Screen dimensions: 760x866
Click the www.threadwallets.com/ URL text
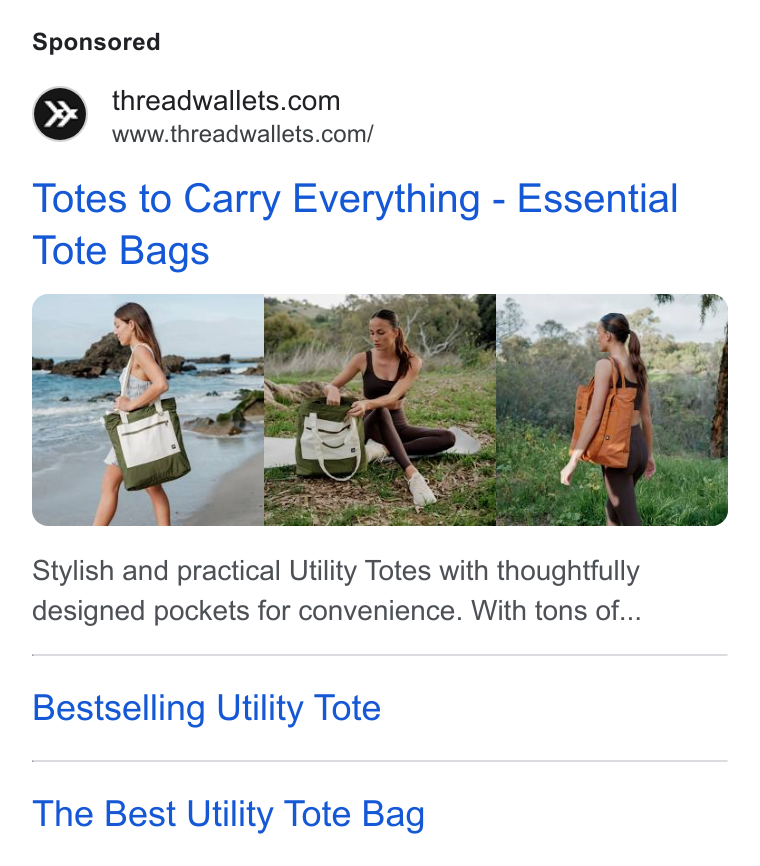(242, 134)
